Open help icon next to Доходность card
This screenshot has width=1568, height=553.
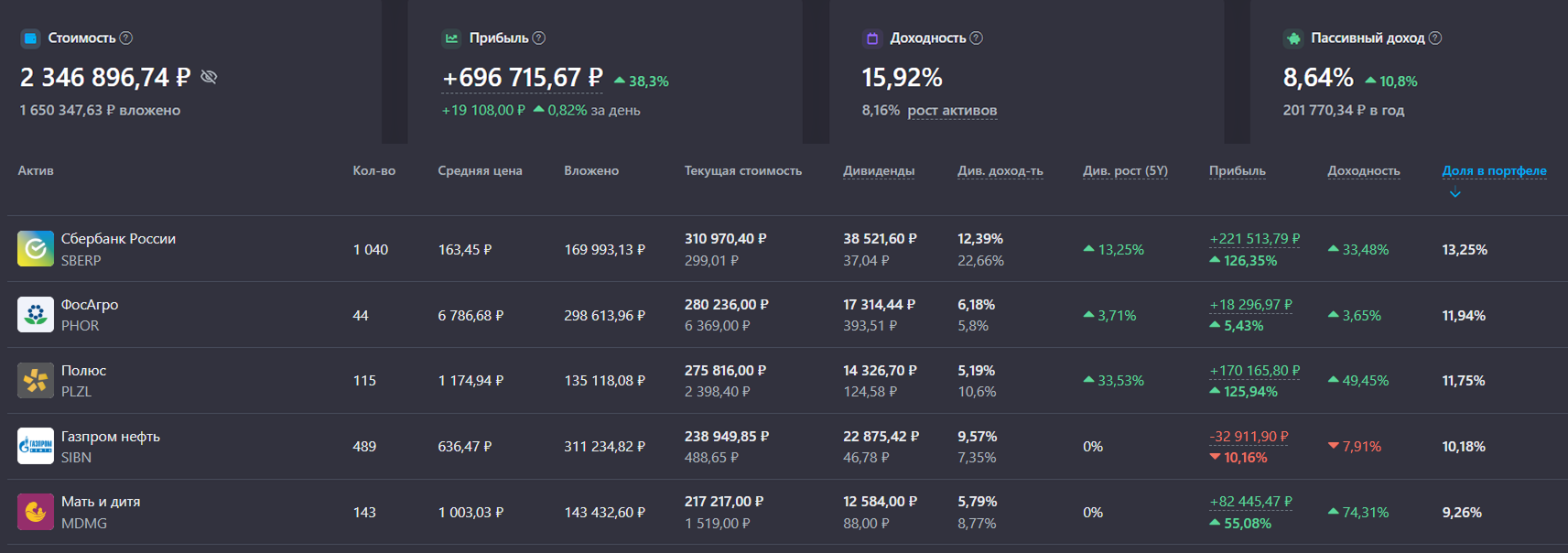pyautogui.click(x=977, y=38)
